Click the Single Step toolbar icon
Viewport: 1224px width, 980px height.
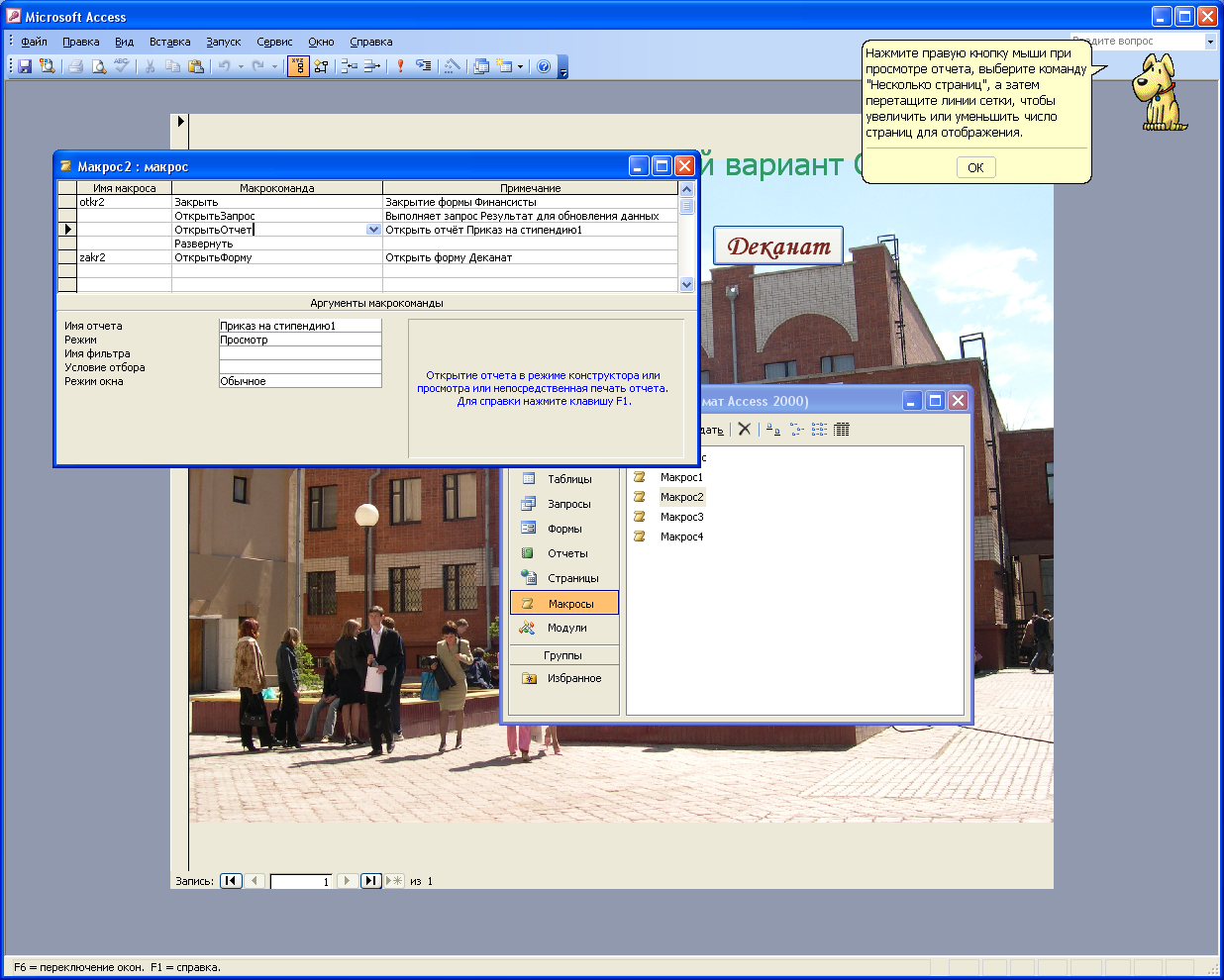pyautogui.click(x=423, y=66)
